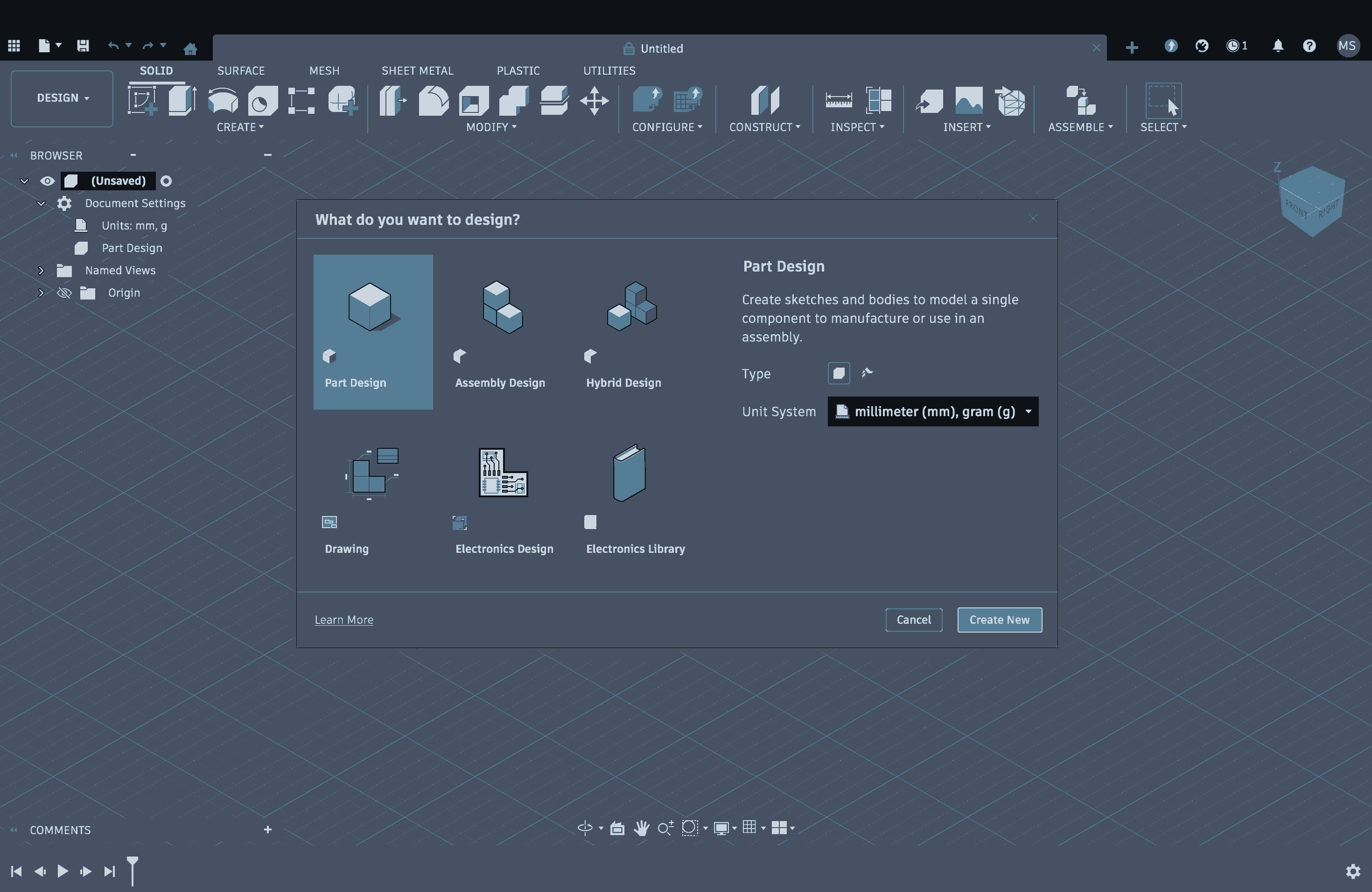Switch to the SHEET METAL tab
Screen dimensions: 1372x892
(x=417, y=70)
